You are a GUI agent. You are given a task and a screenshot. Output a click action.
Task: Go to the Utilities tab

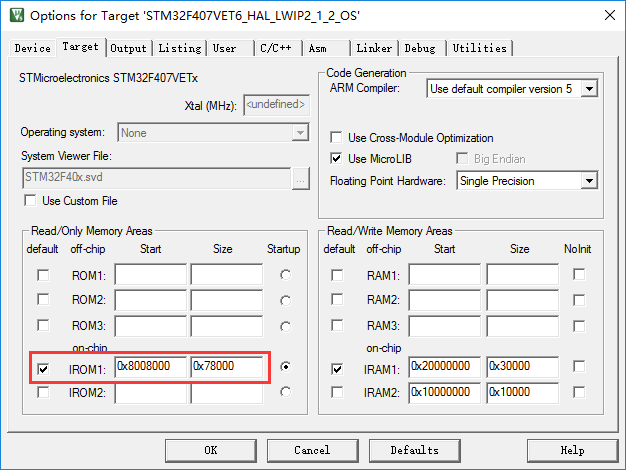[479, 48]
